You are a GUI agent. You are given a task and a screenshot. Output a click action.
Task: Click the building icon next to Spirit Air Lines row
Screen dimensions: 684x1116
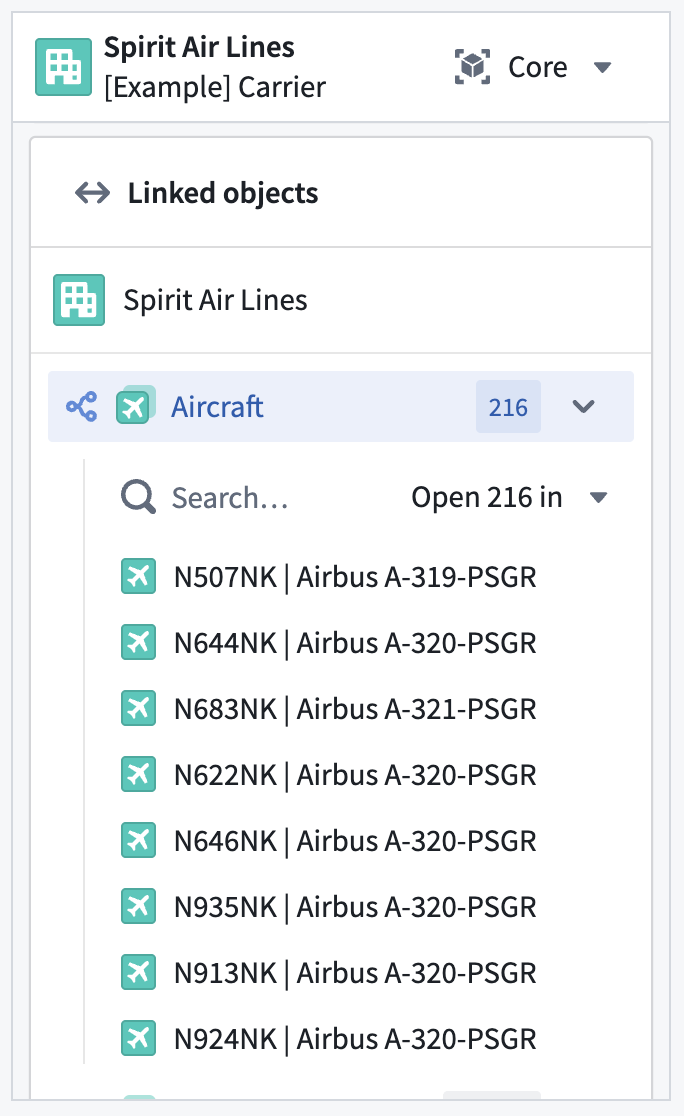pyautogui.click(x=78, y=298)
